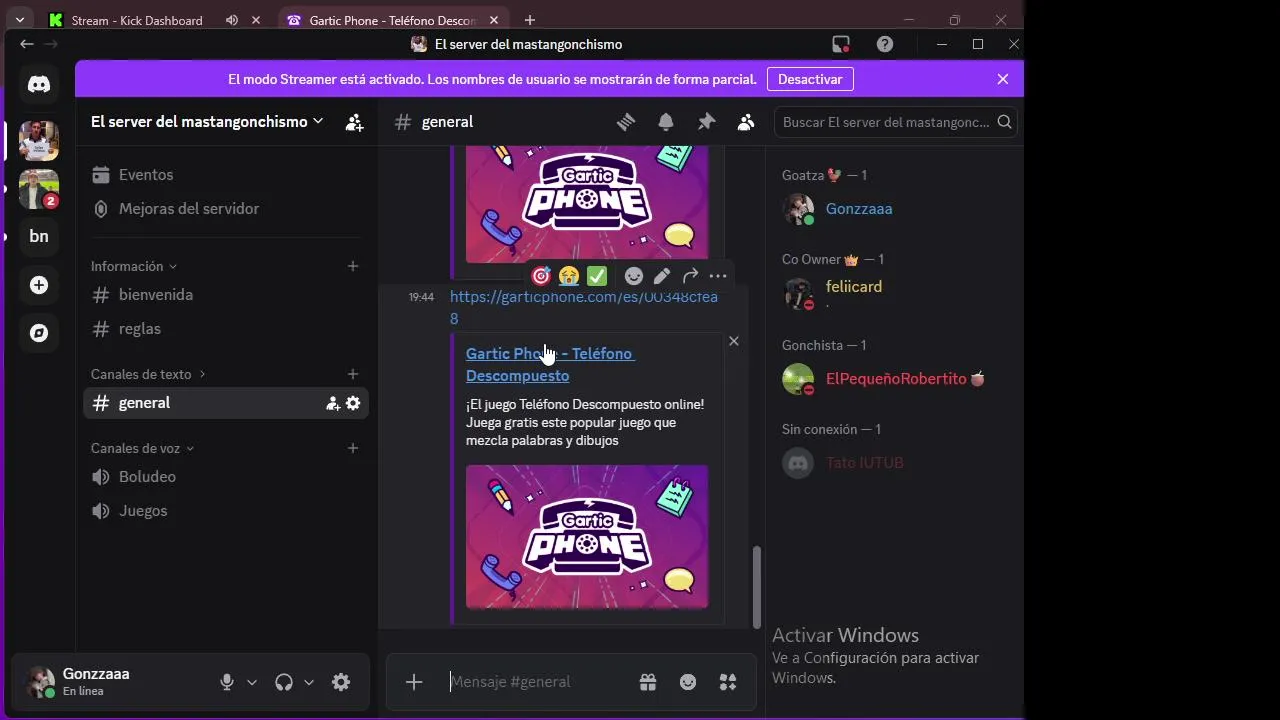Click the chat scrollbar thumb
This screenshot has width=1280, height=720.
[756, 586]
